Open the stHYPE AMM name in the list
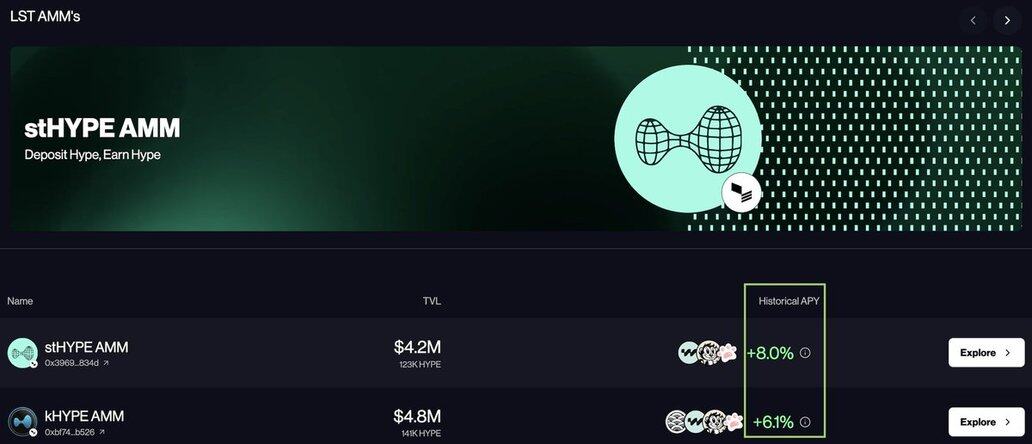The height and width of the screenshot is (444, 1032). click(x=86, y=347)
